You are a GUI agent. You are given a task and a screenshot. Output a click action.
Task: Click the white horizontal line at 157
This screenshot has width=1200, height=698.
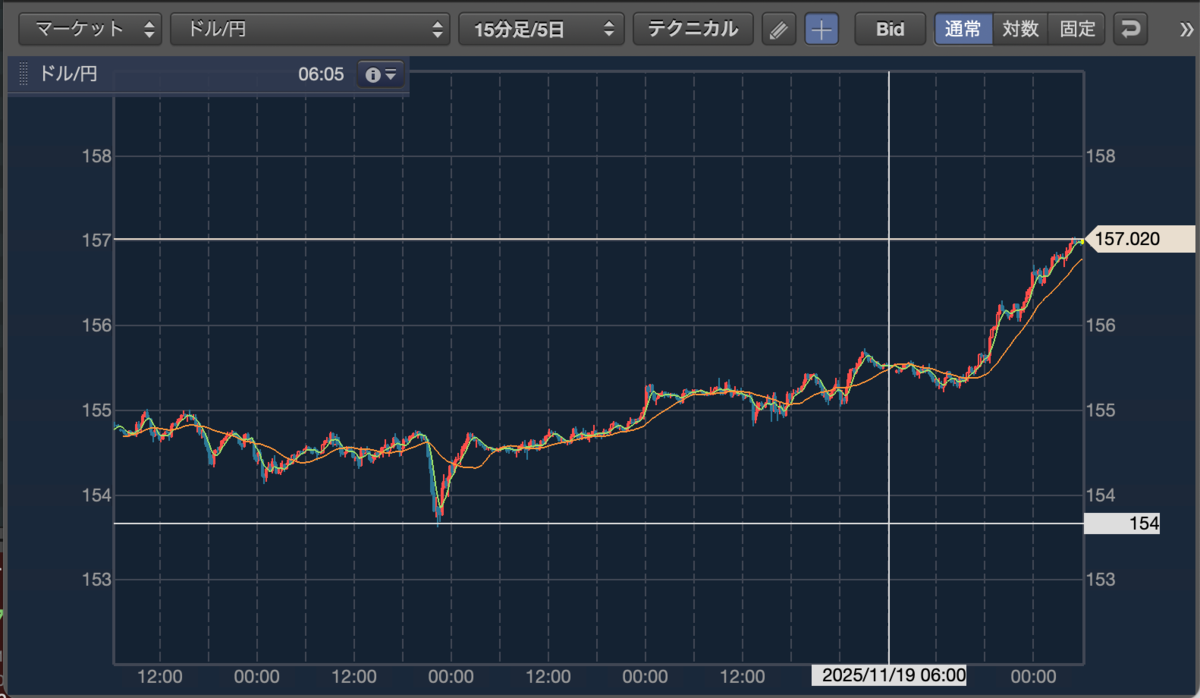pos(600,239)
